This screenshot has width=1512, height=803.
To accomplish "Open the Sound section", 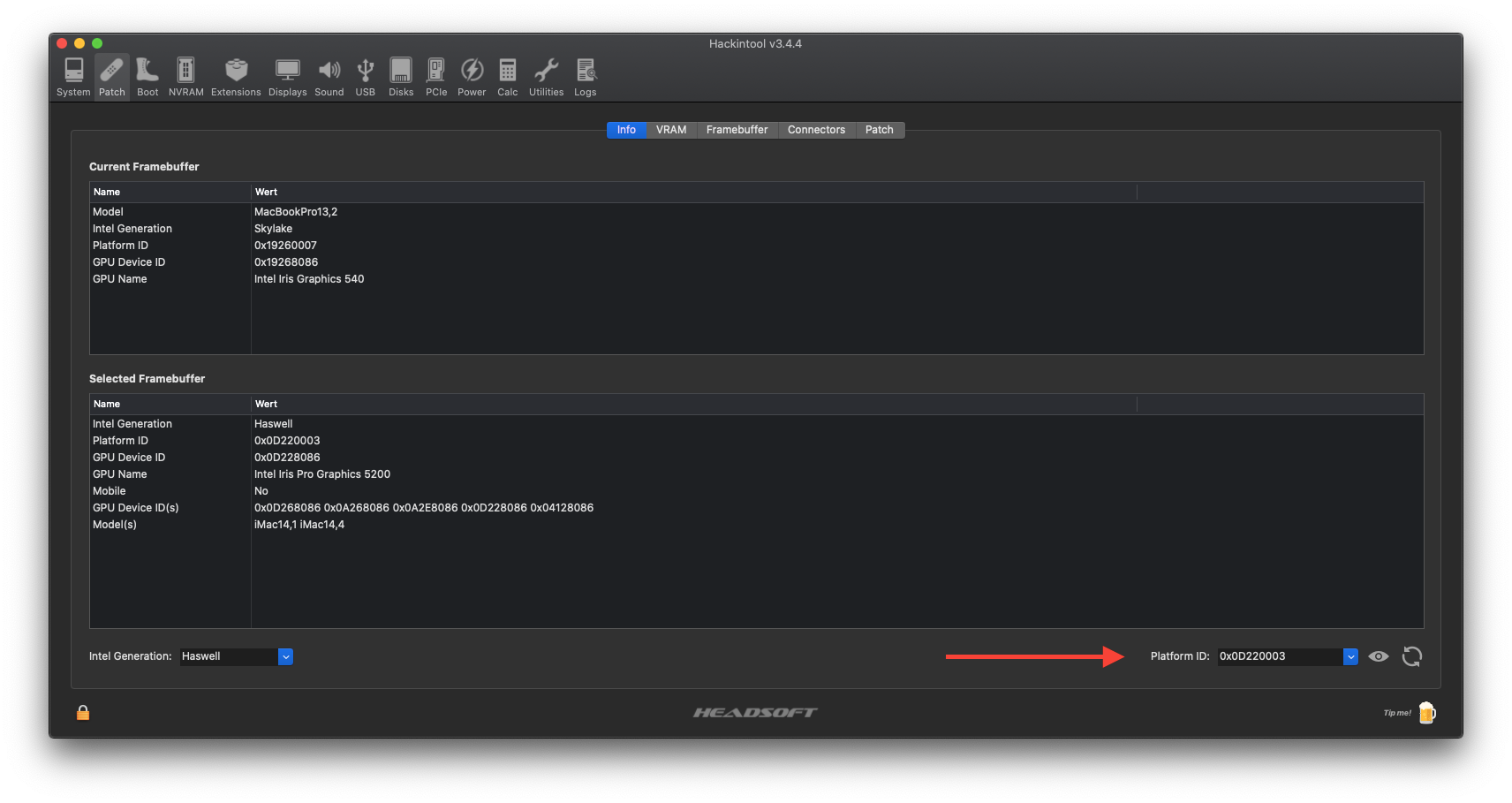I will pos(329,77).
